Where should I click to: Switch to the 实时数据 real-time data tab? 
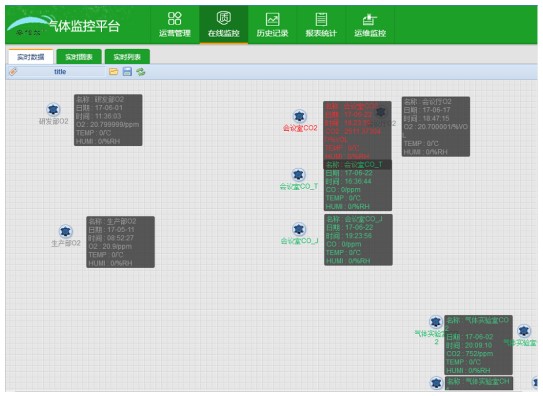pos(30,57)
